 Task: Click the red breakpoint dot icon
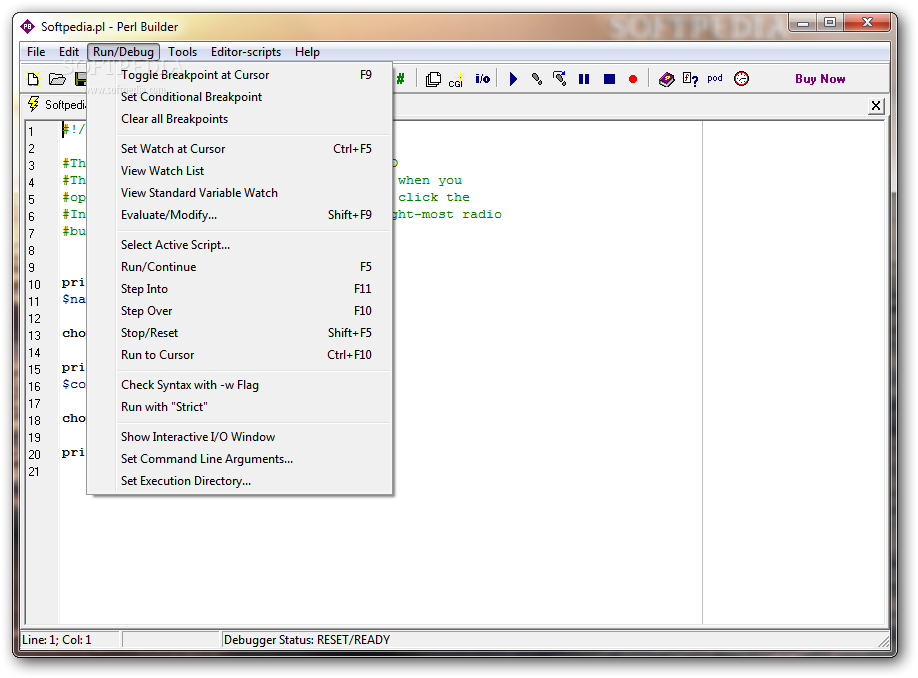tap(633, 79)
